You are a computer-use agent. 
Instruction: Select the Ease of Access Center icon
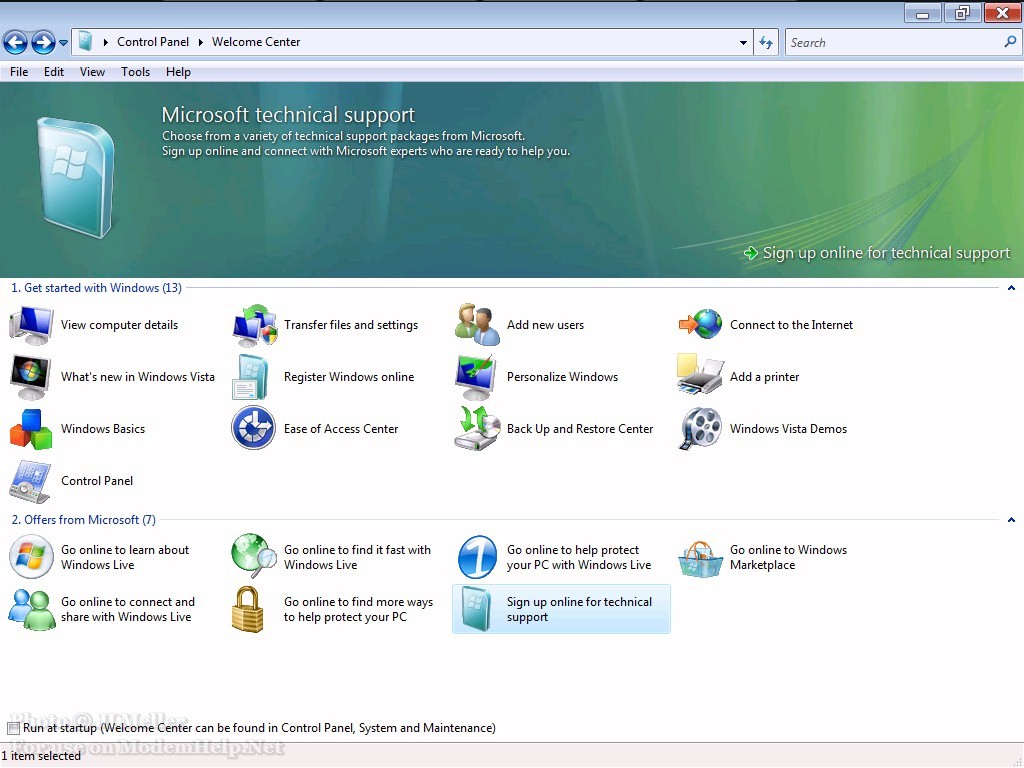(253, 428)
